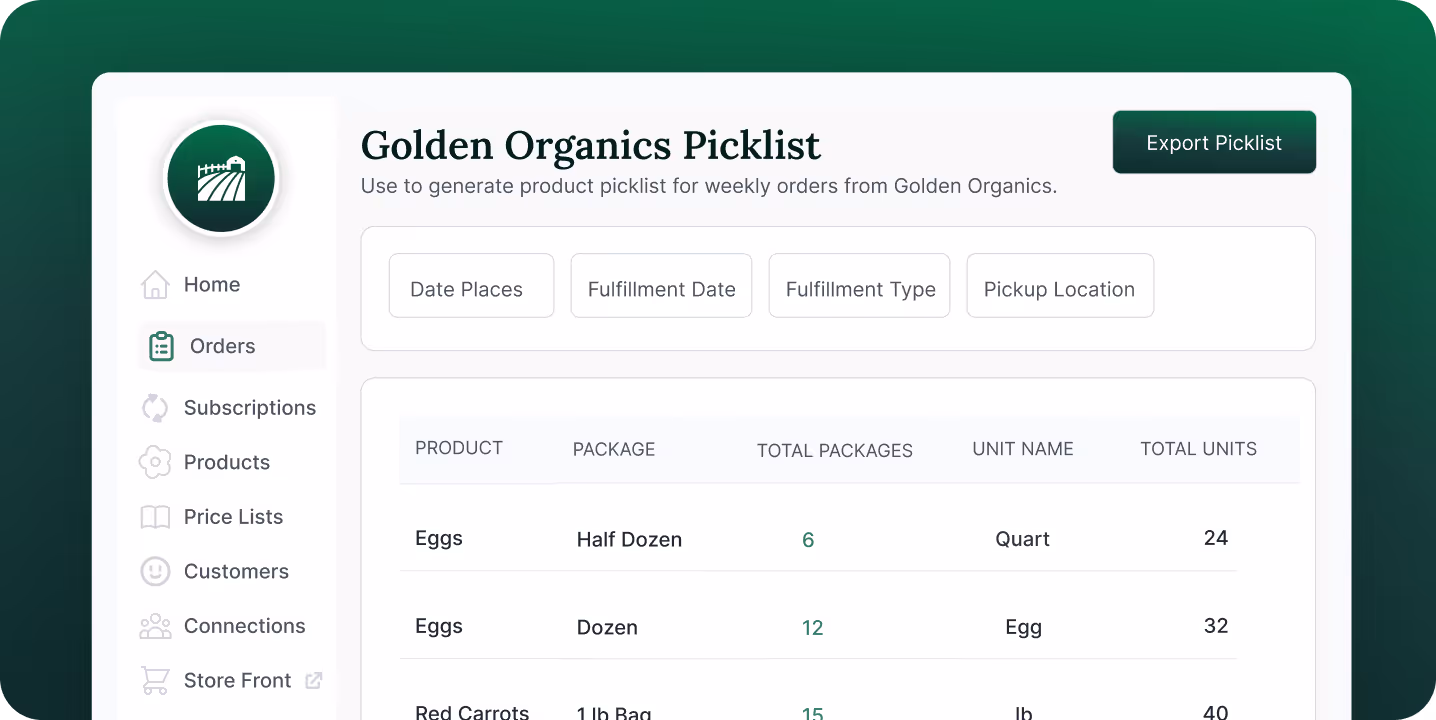Viewport: 1436px width, 720px height.
Task: Click the Export Picklist button
Action: click(x=1213, y=142)
